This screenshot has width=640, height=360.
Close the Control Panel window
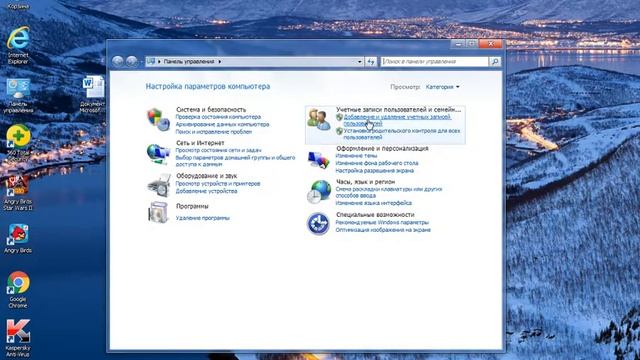click(490, 44)
